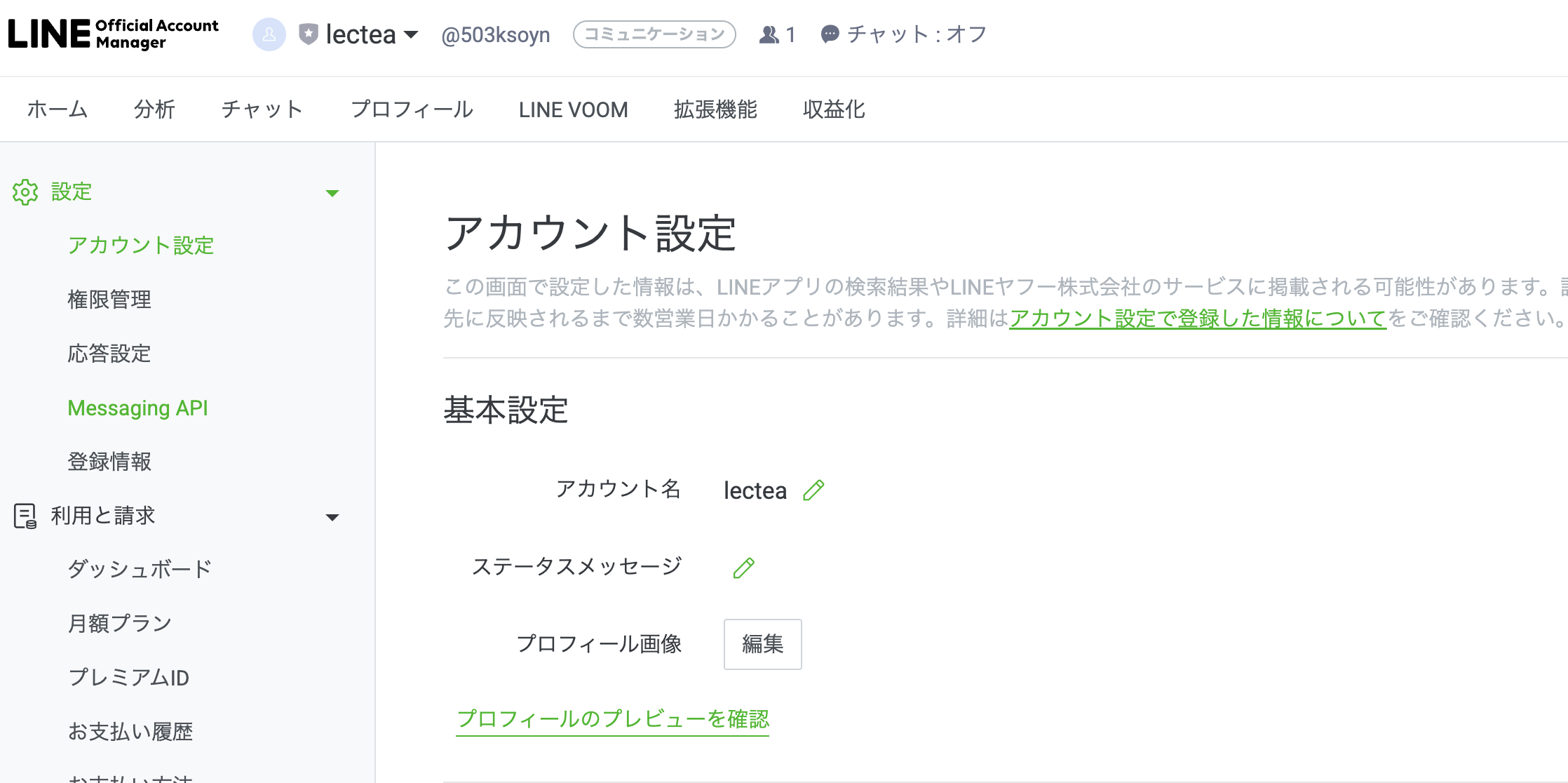Click the chat bubble icon in the header
The image size is (1568, 783).
(x=830, y=34)
